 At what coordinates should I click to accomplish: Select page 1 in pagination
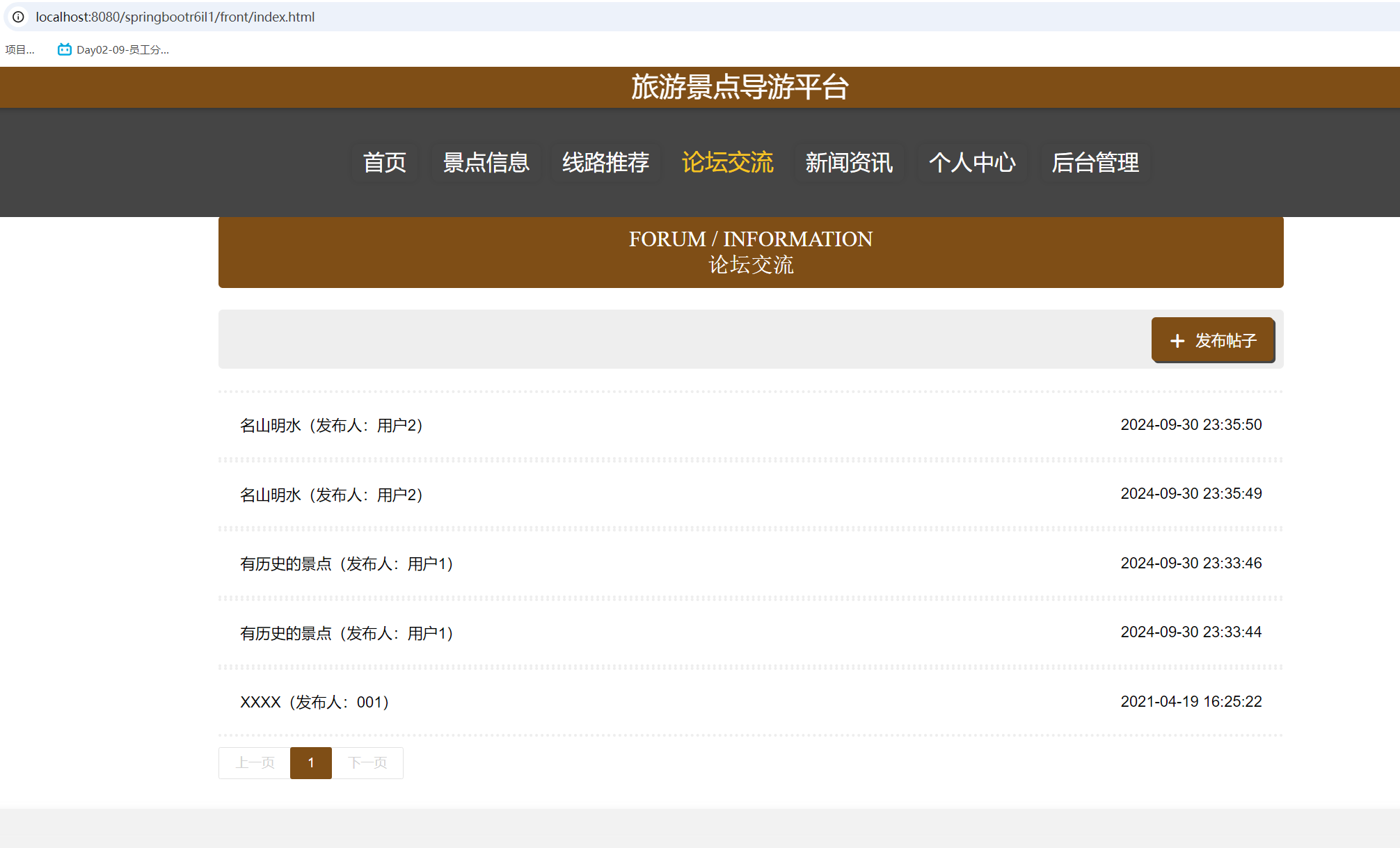point(311,763)
